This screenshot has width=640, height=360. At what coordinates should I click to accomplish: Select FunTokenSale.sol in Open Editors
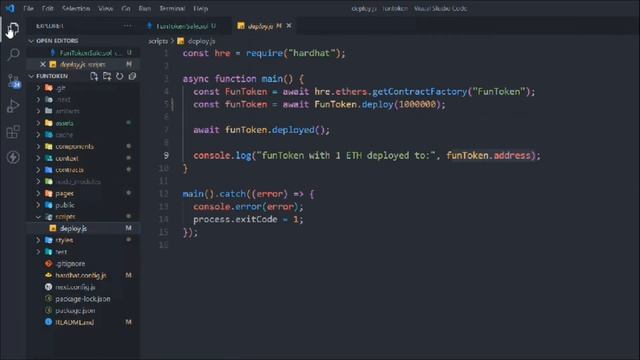pyautogui.click(x=84, y=53)
